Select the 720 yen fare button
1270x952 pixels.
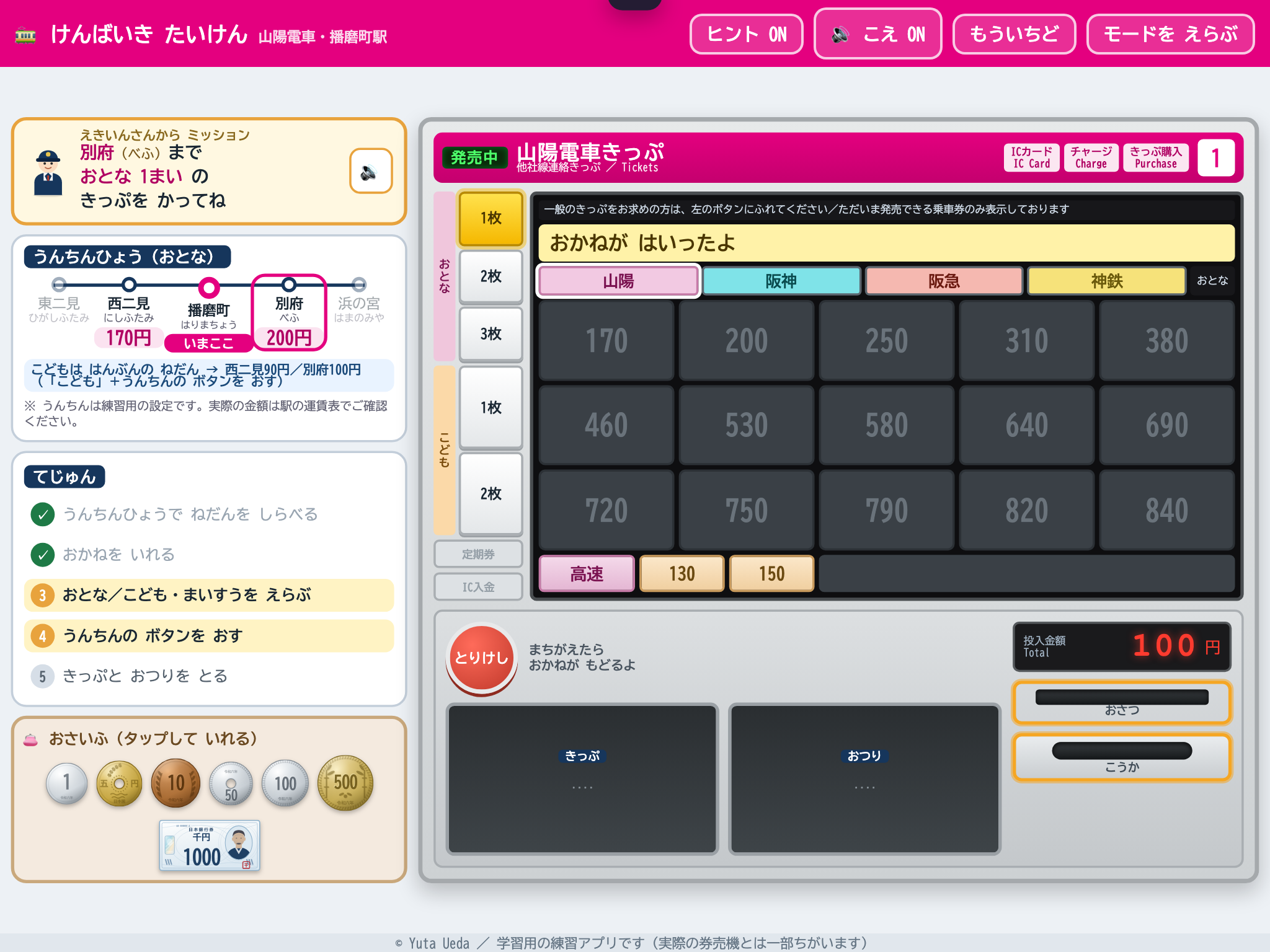[x=606, y=510]
